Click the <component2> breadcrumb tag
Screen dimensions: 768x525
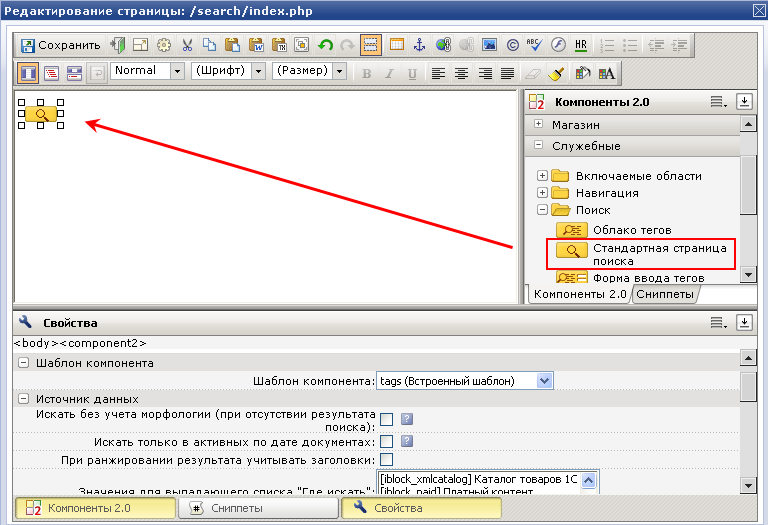tap(102, 343)
